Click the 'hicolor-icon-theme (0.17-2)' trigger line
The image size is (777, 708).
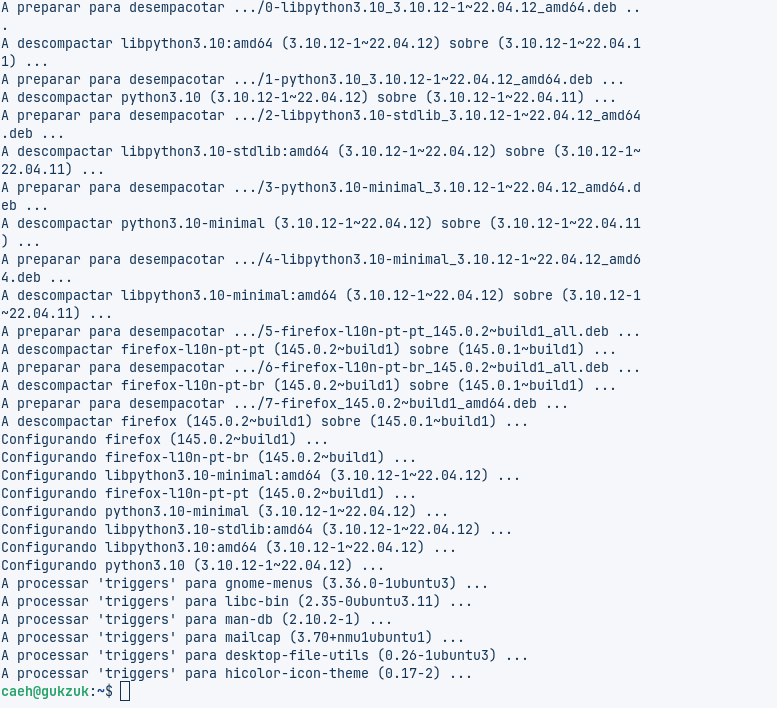pos(236,674)
